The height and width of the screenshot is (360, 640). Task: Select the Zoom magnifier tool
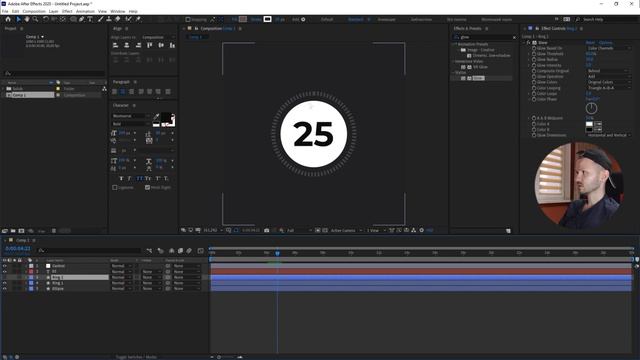36,19
